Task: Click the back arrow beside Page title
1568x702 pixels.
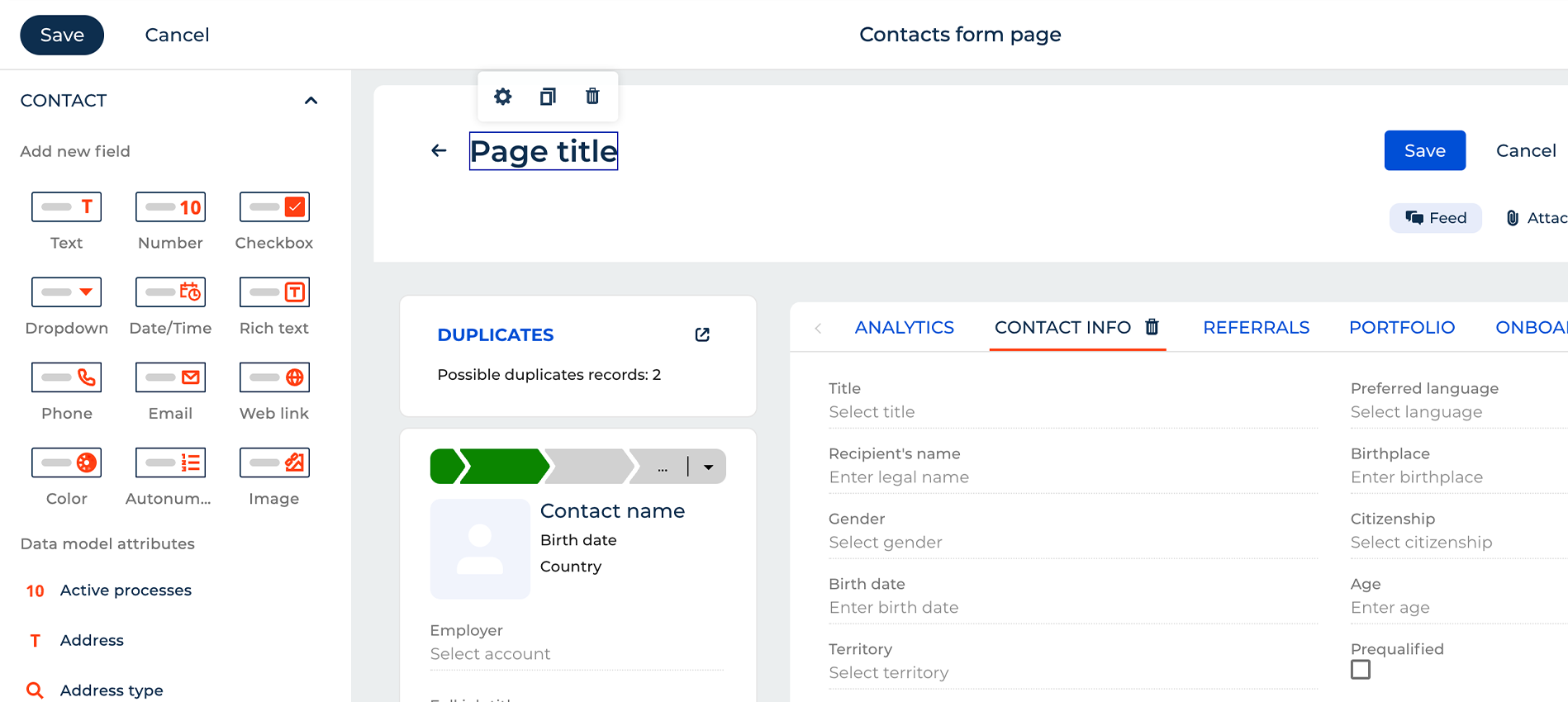Action: 439,150
